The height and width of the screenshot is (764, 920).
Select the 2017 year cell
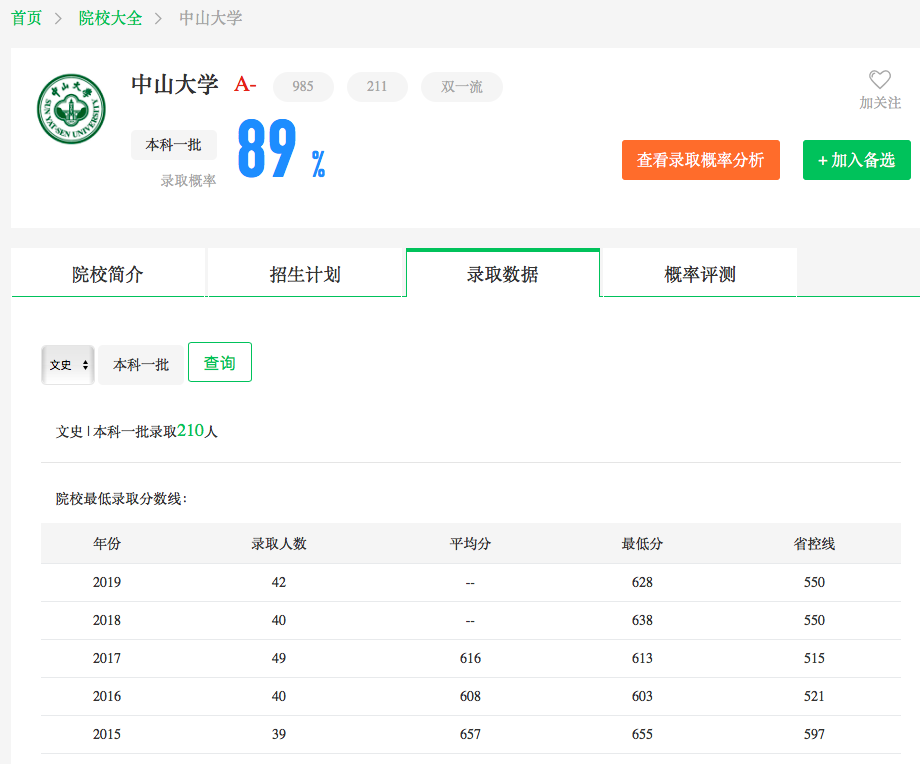coord(107,658)
